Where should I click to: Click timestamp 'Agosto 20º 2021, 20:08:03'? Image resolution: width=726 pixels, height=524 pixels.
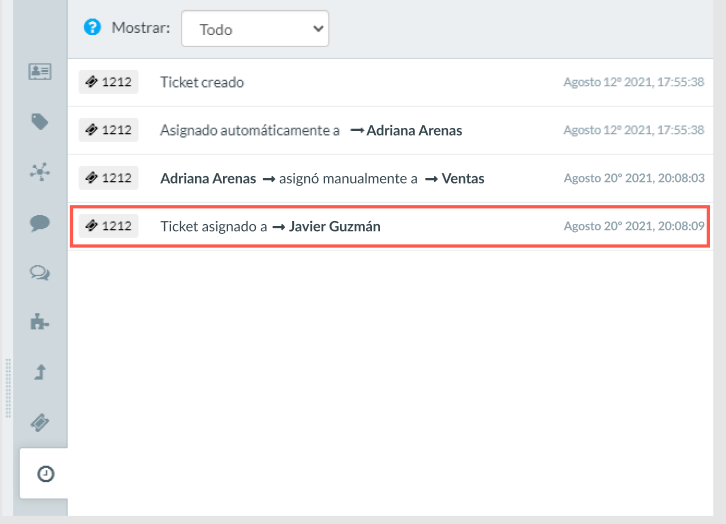[x=634, y=178]
